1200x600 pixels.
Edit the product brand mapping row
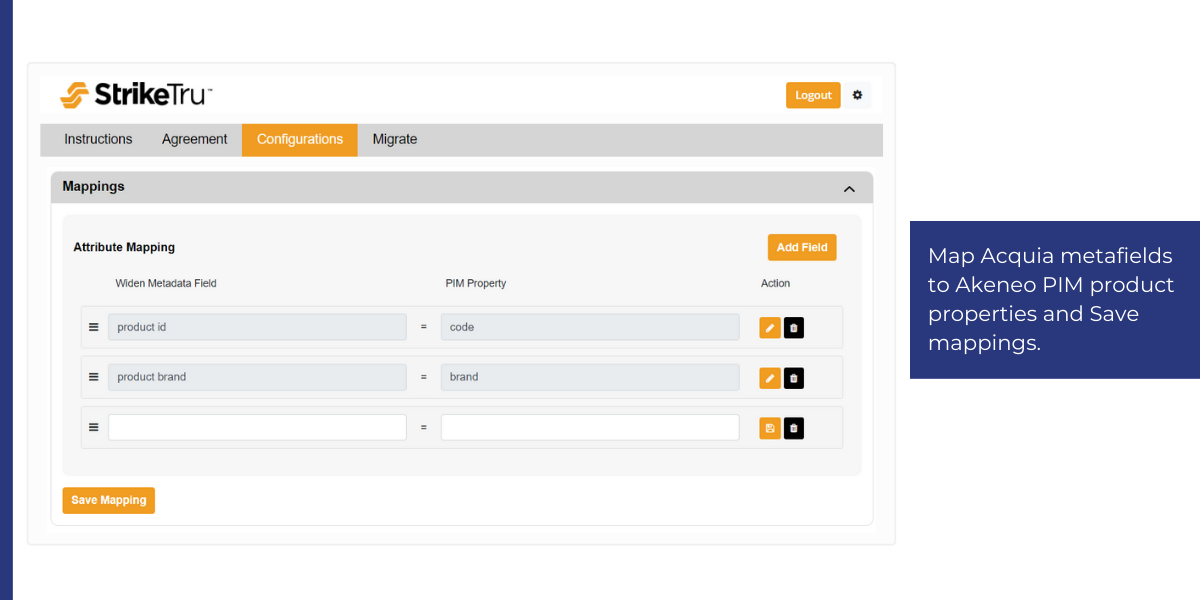click(x=770, y=377)
